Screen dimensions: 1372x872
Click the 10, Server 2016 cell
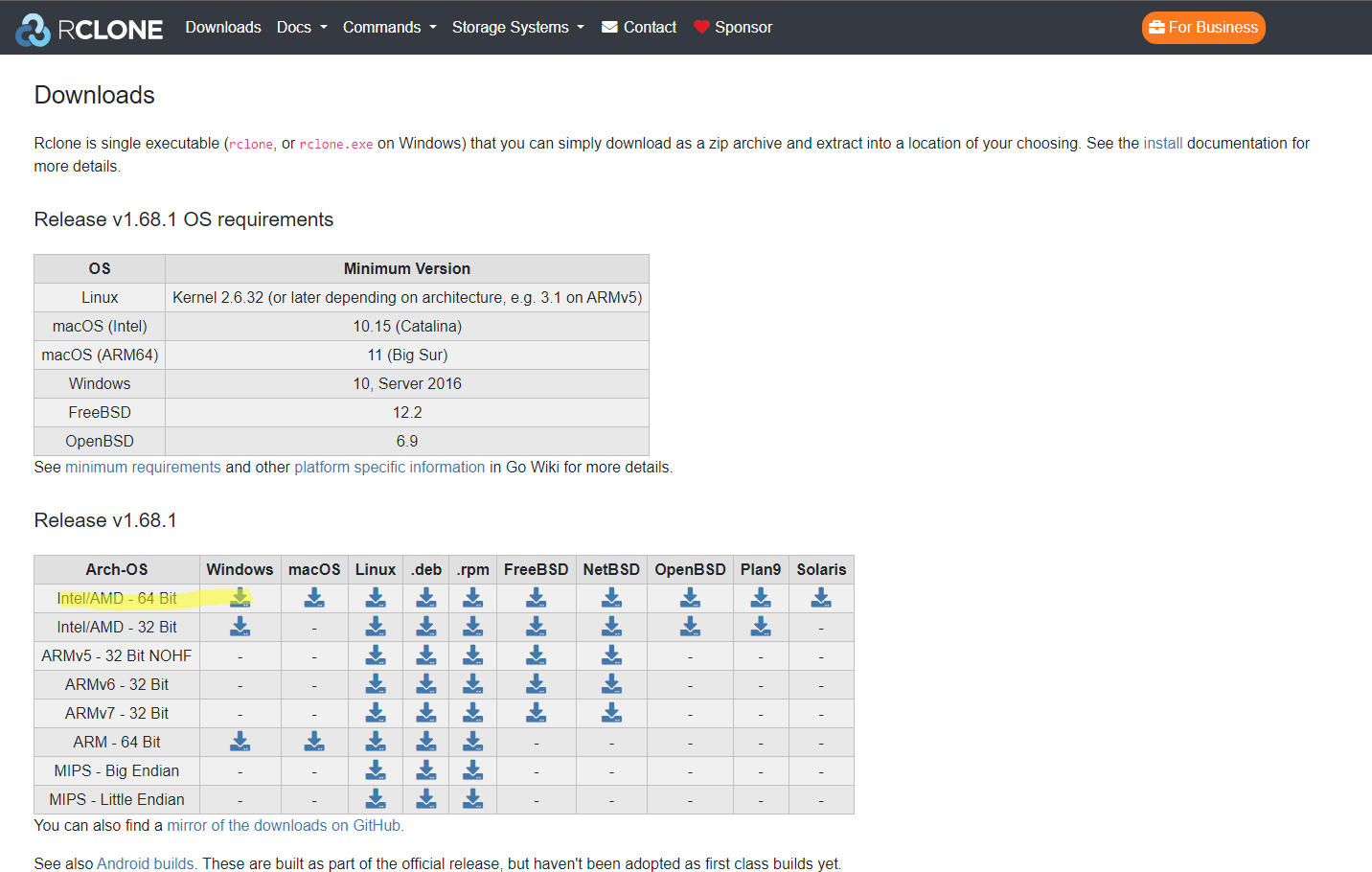407,383
